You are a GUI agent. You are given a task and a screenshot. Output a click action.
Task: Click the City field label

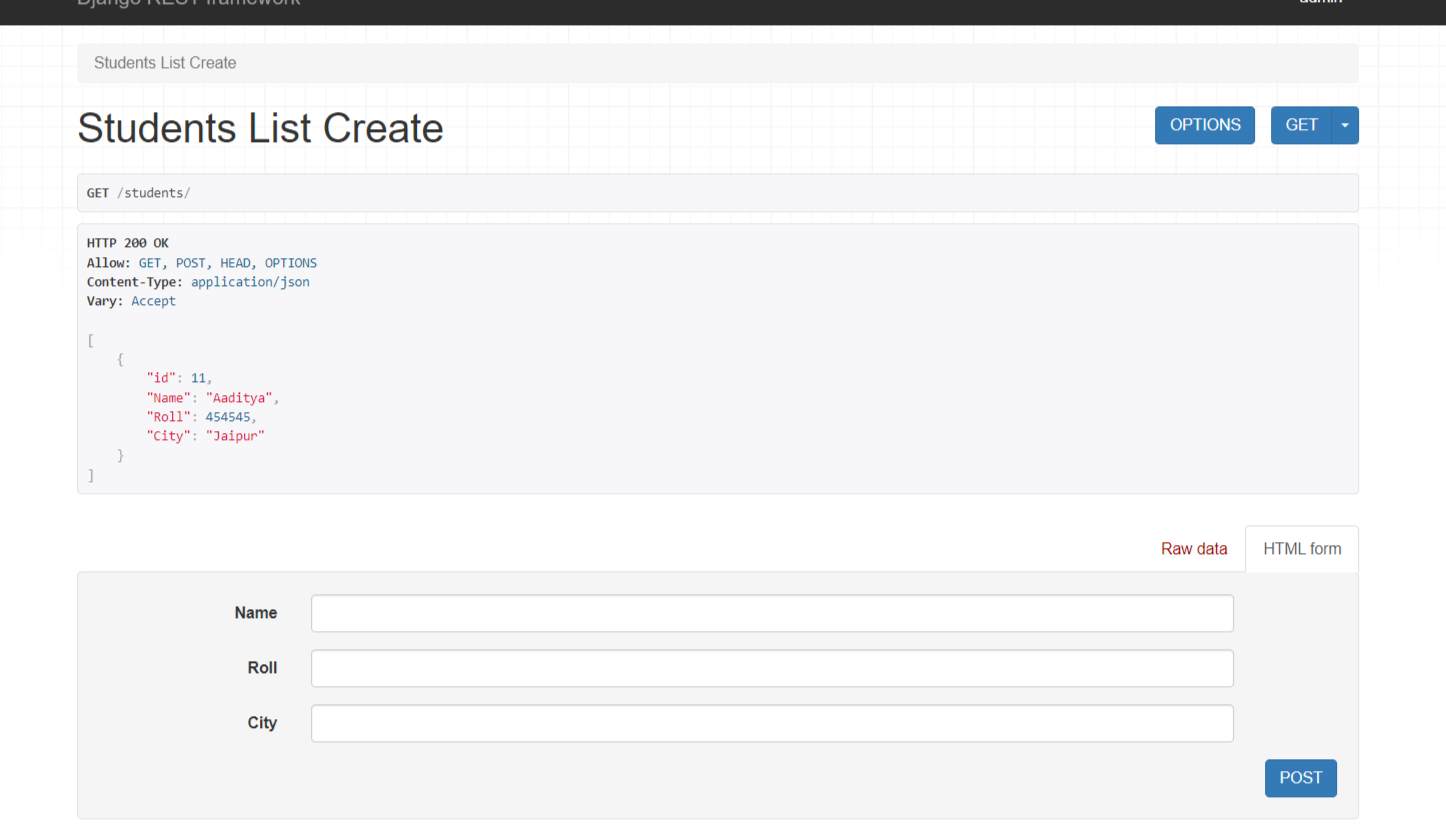[x=262, y=723]
